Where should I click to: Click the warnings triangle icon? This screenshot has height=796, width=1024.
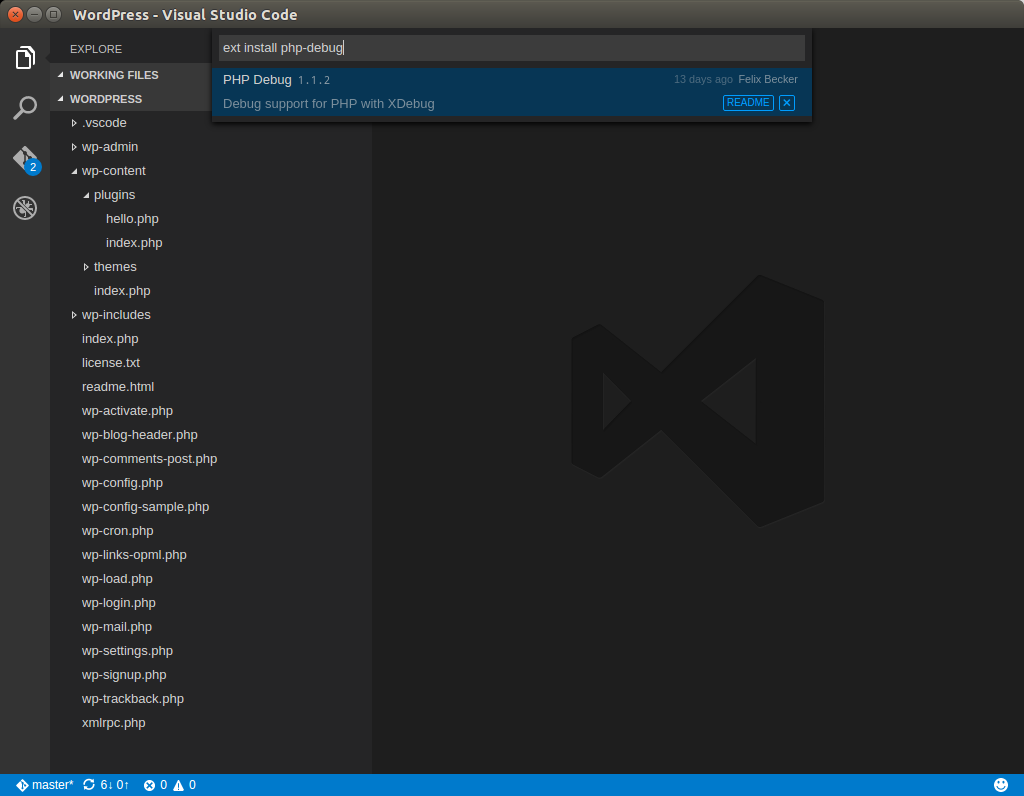(178, 785)
